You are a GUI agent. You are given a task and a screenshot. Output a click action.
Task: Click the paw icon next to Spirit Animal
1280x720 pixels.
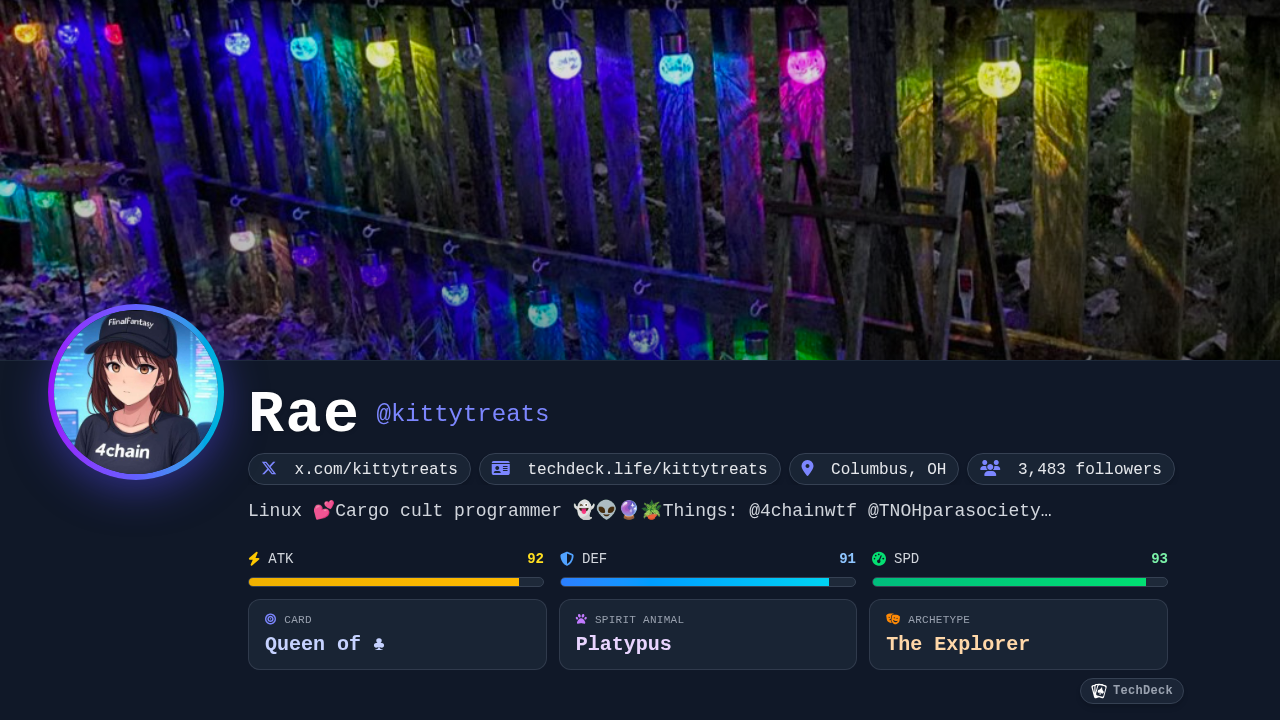[x=582, y=619]
